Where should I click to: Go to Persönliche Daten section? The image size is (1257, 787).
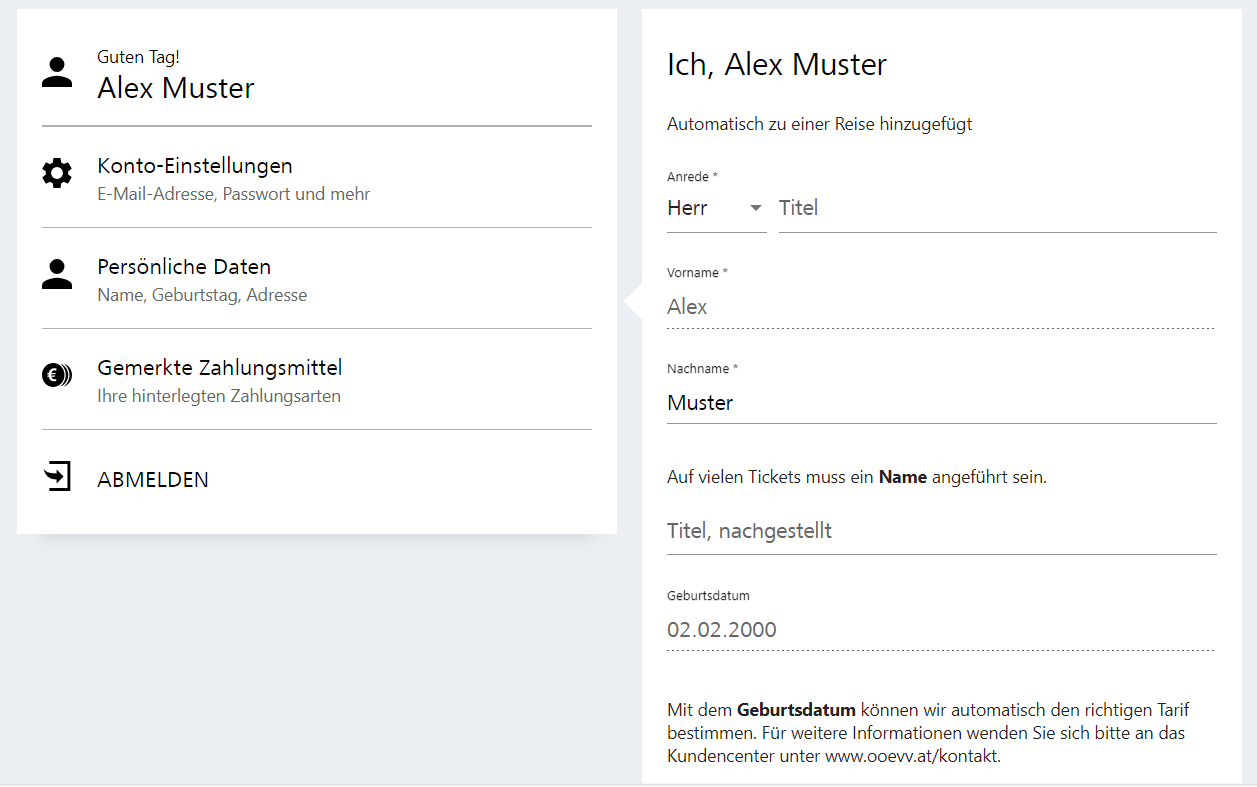coord(184,267)
